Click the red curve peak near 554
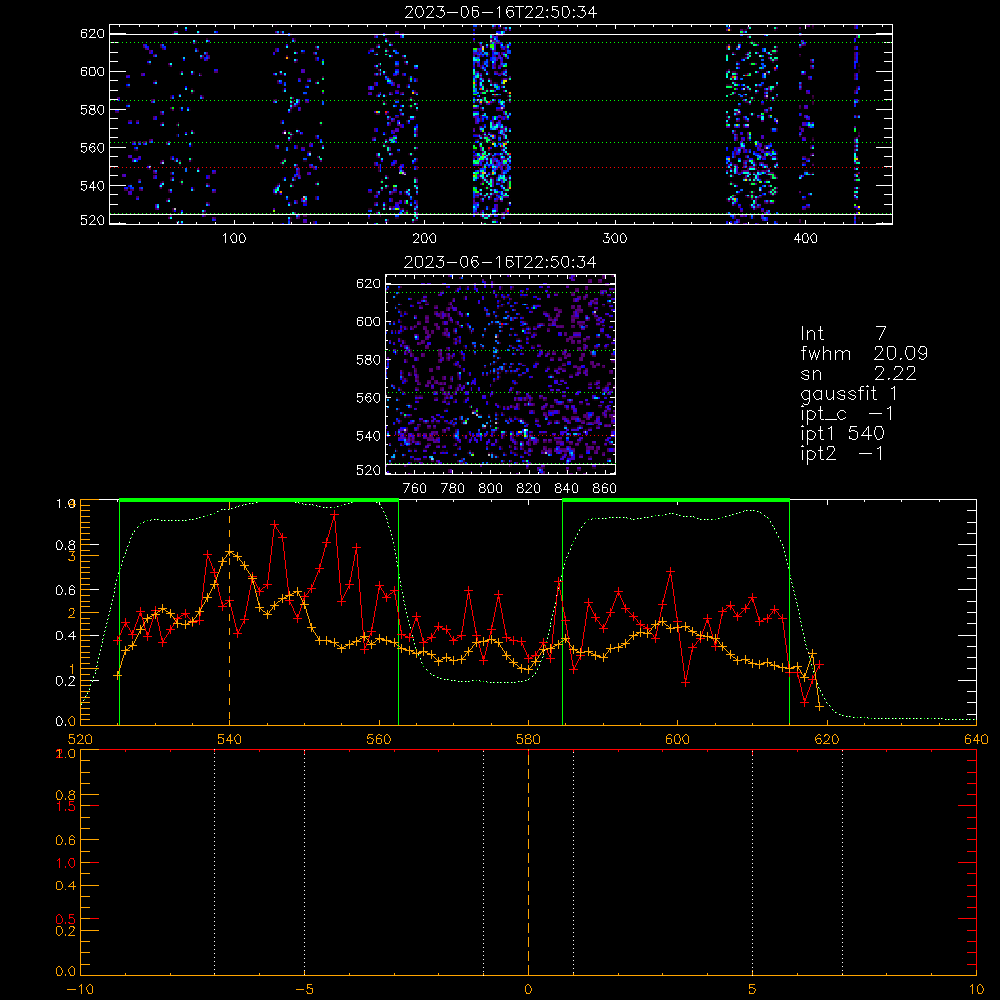 [x=335, y=513]
